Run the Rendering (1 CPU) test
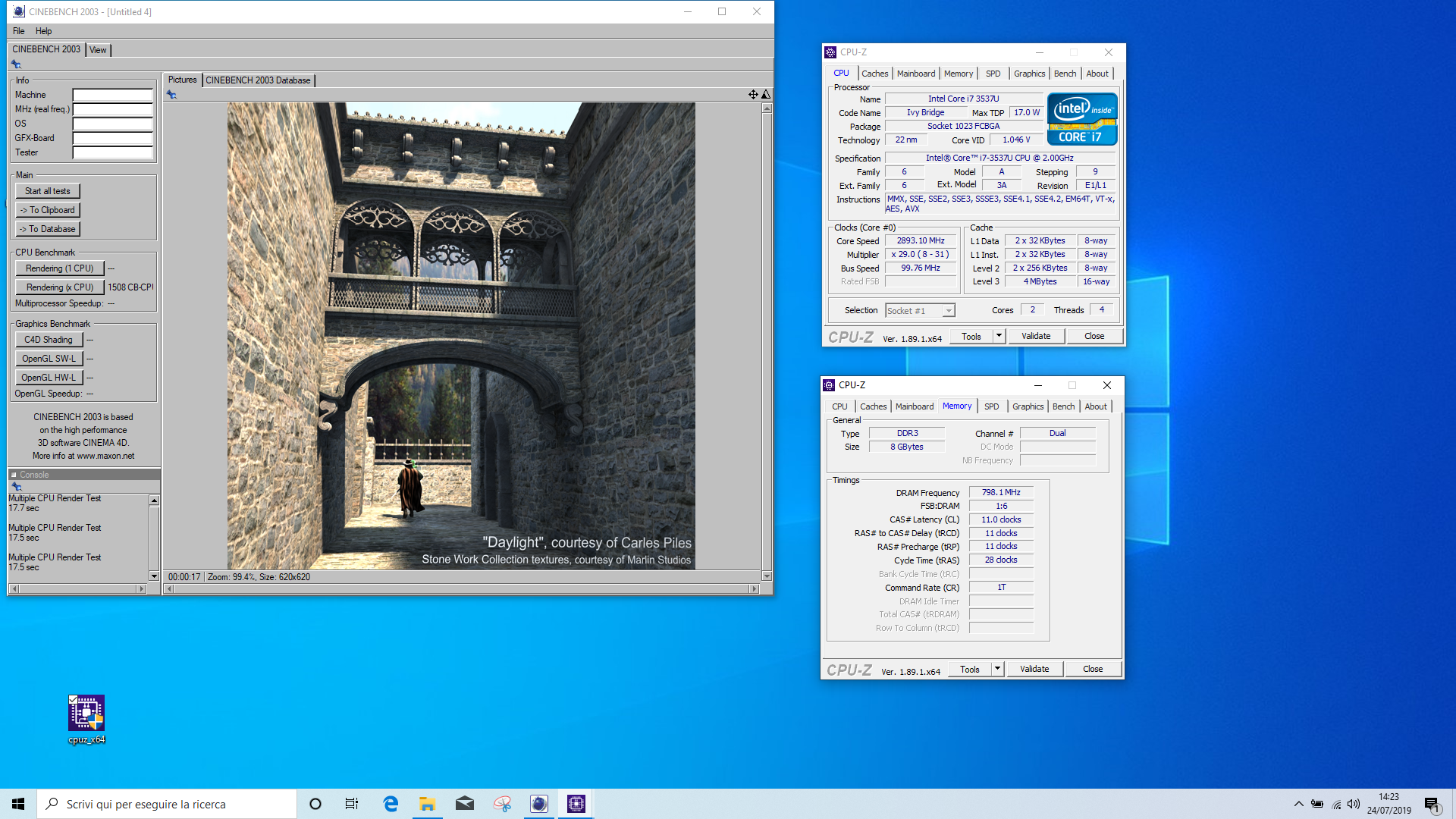The height and width of the screenshot is (819, 1456). pyautogui.click(x=60, y=268)
